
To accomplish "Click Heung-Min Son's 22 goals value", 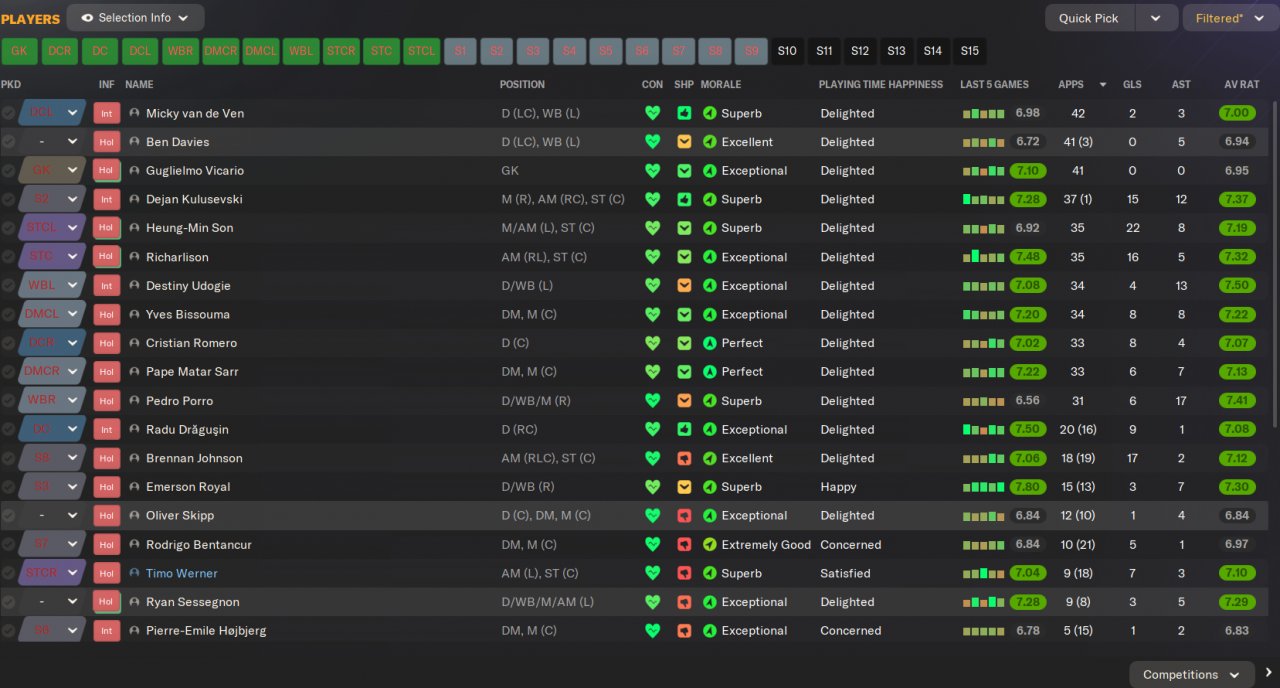I will (x=1132, y=228).
